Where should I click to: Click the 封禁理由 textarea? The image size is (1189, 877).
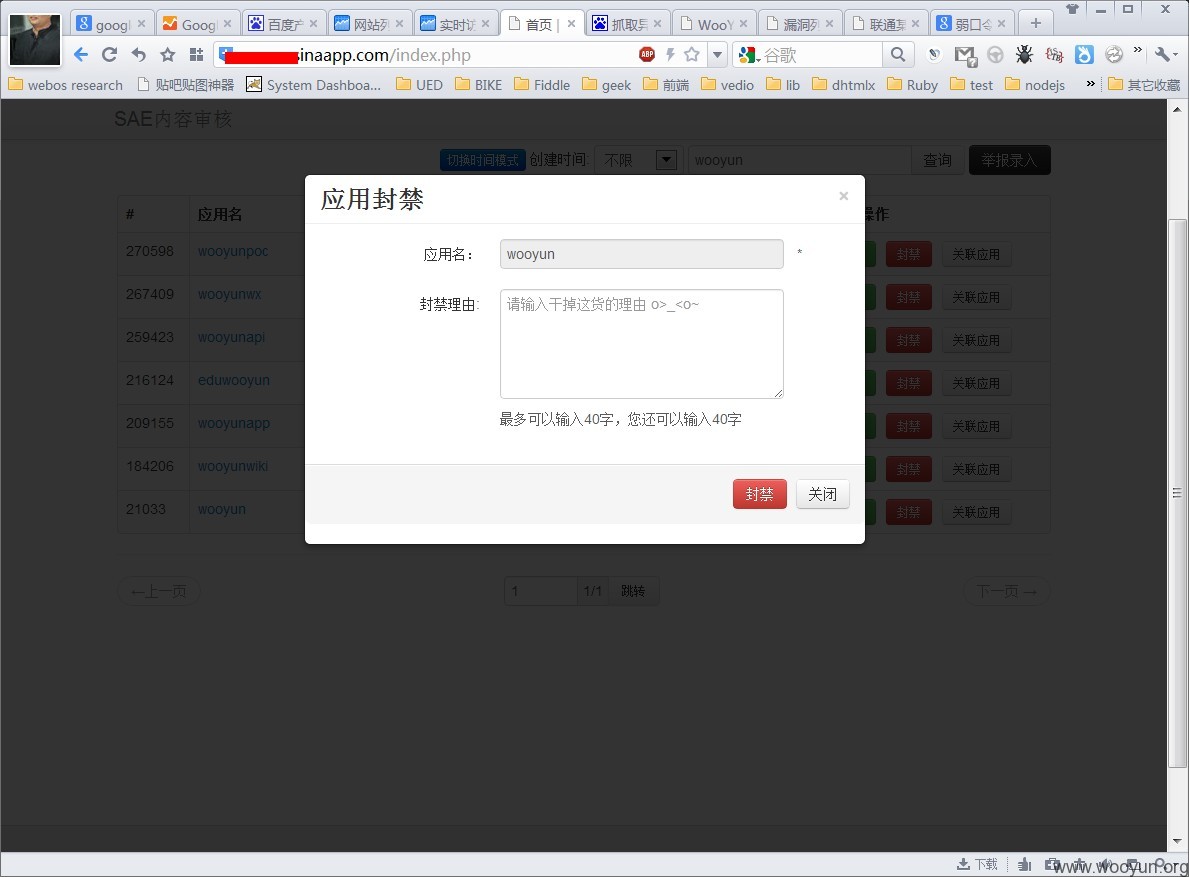click(642, 343)
